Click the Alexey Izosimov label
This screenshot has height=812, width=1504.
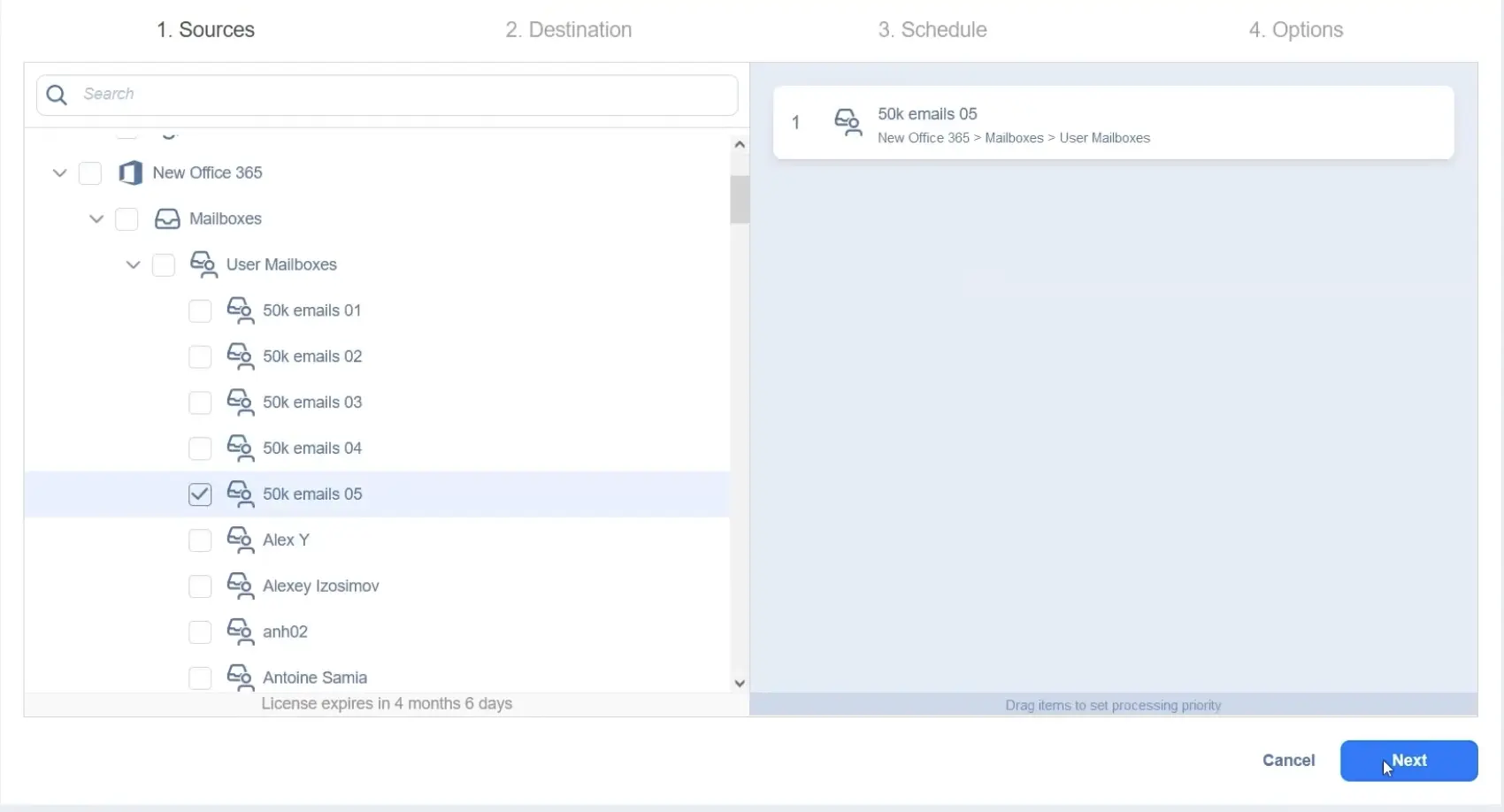[321, 586]
